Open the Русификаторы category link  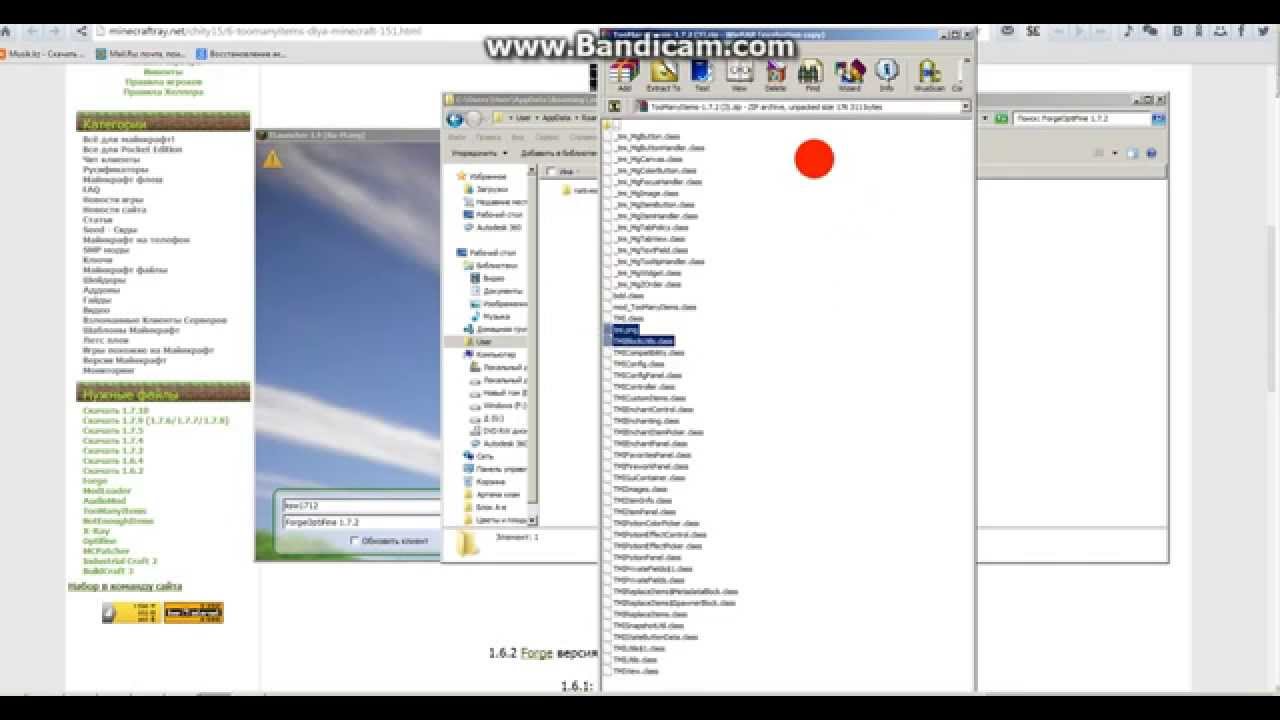point(115,169)
